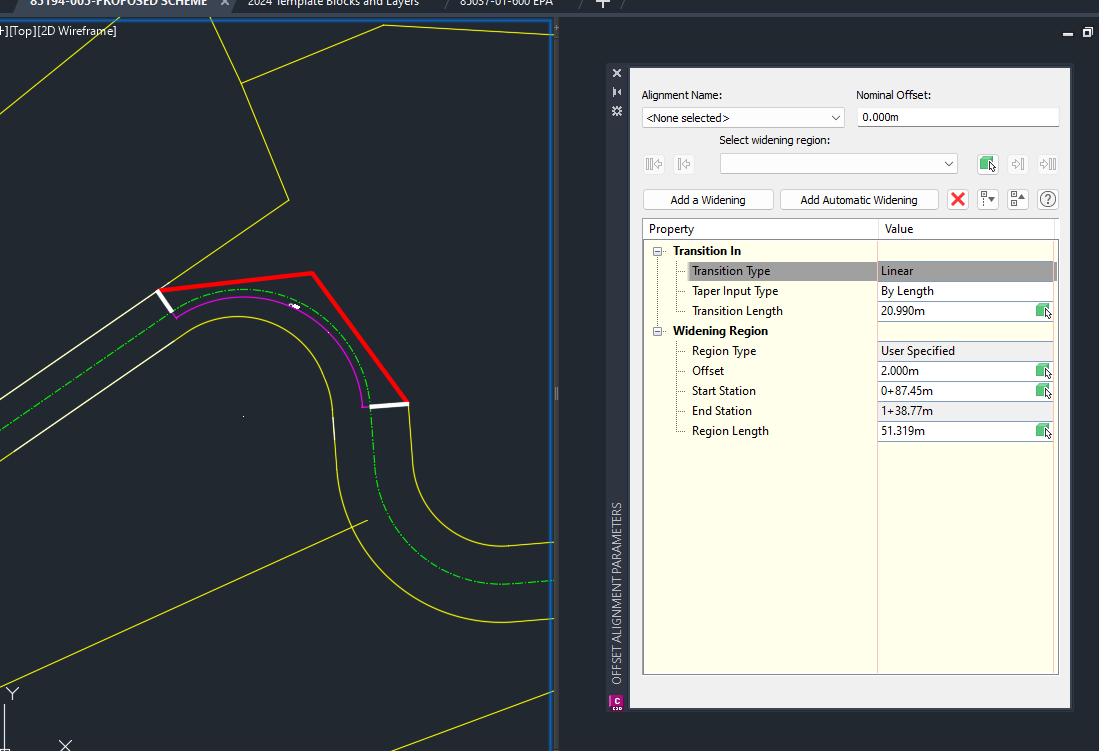Jump to next widening region with arrow icon

tap(1018, 163)
